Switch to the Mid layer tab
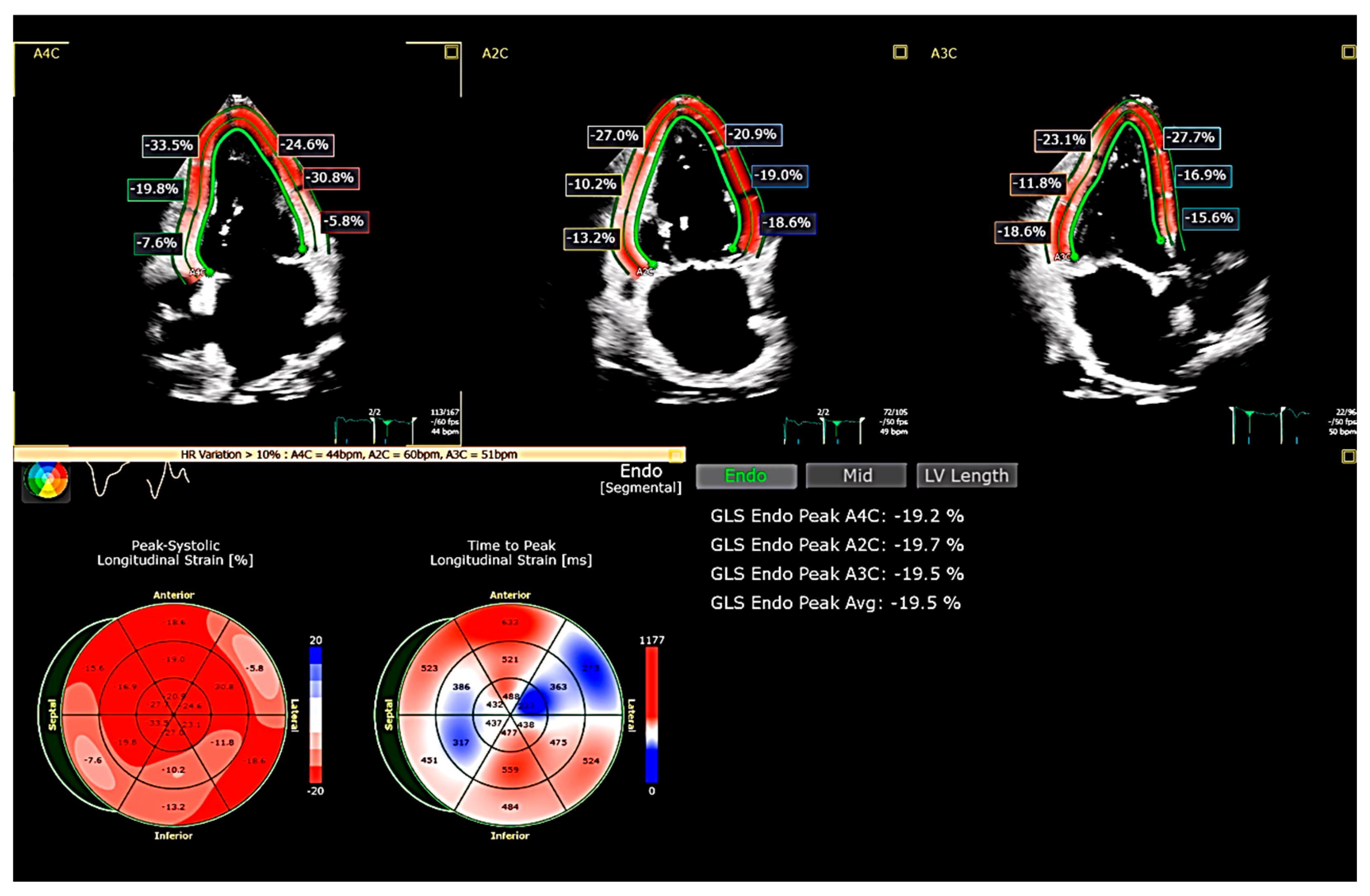Image resolution: width=1370 pixels, height=896 pixels. [856, 476]
